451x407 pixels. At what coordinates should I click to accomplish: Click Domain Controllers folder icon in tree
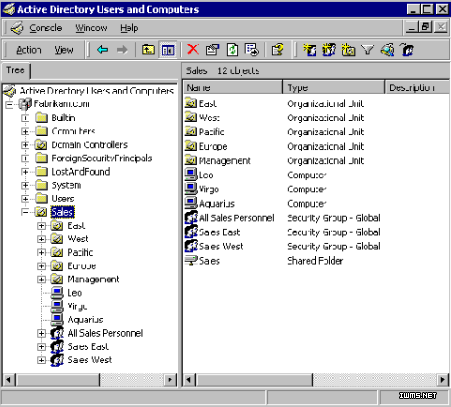41,145
